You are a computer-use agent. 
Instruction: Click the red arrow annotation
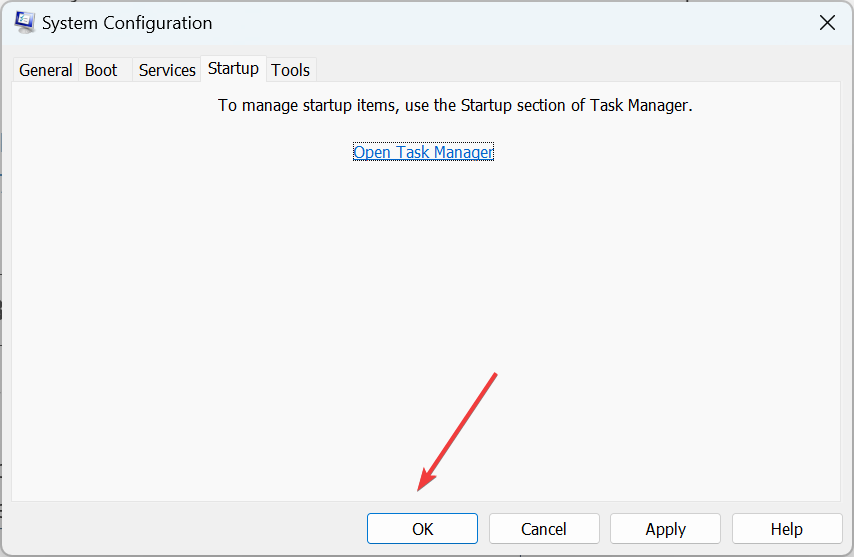click(x=457, y=432)
